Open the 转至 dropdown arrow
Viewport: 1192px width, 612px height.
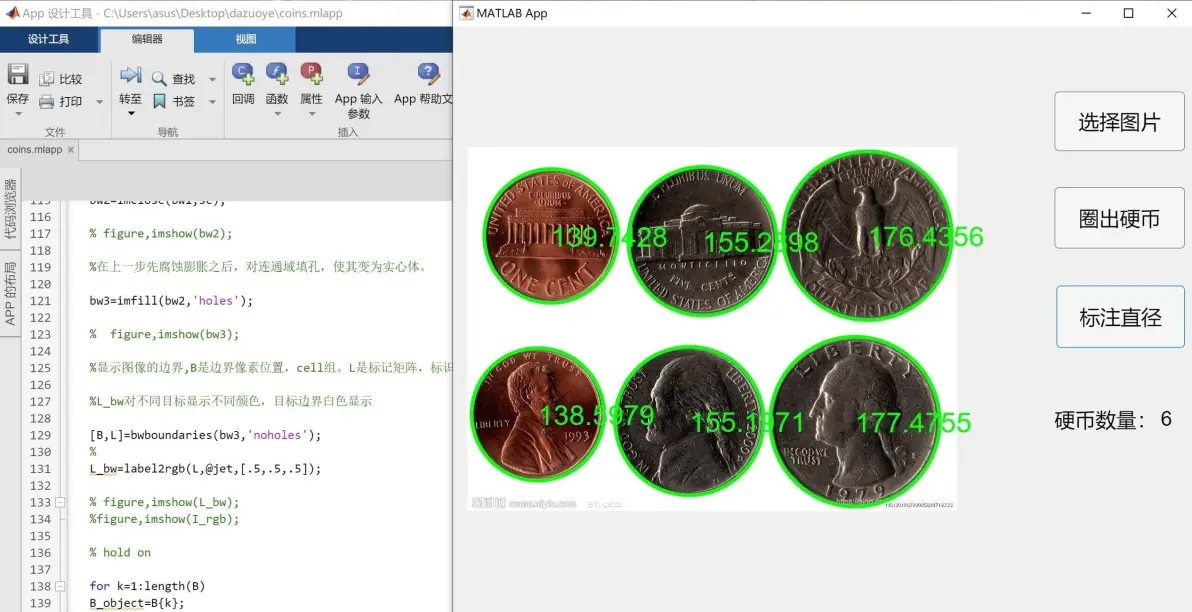click(131, 114)
